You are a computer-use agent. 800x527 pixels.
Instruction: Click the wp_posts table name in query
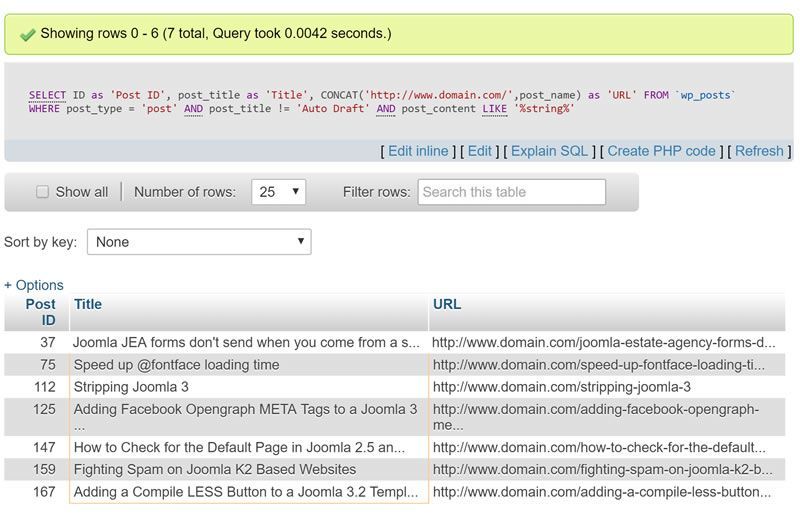click(x=706, y=95)
